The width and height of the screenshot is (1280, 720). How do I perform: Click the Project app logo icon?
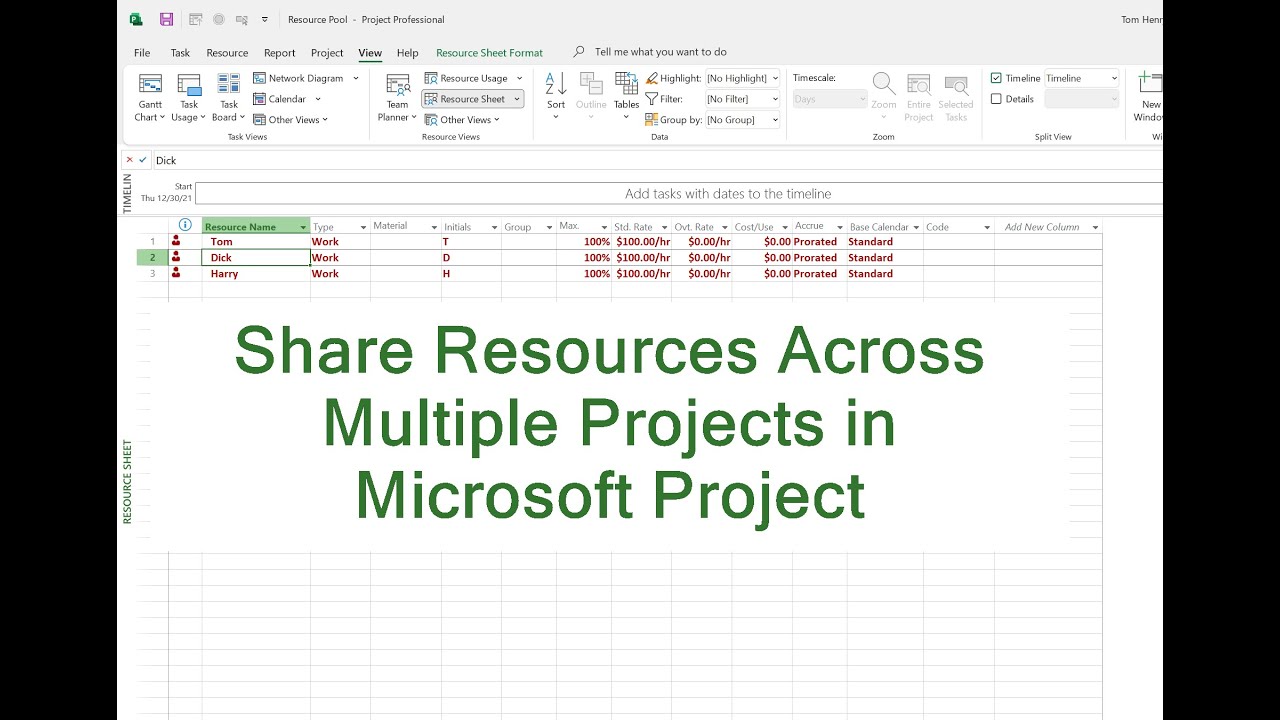click(x=137, y=19)
